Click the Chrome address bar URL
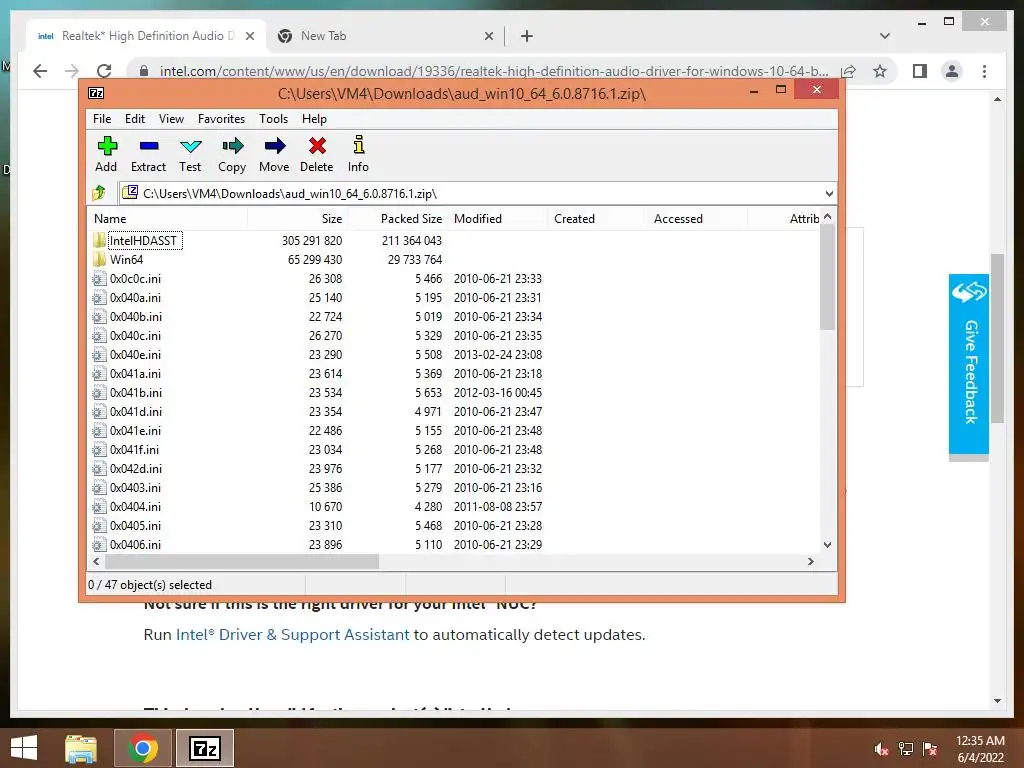 pyautogui.click(x=494, y=71)
